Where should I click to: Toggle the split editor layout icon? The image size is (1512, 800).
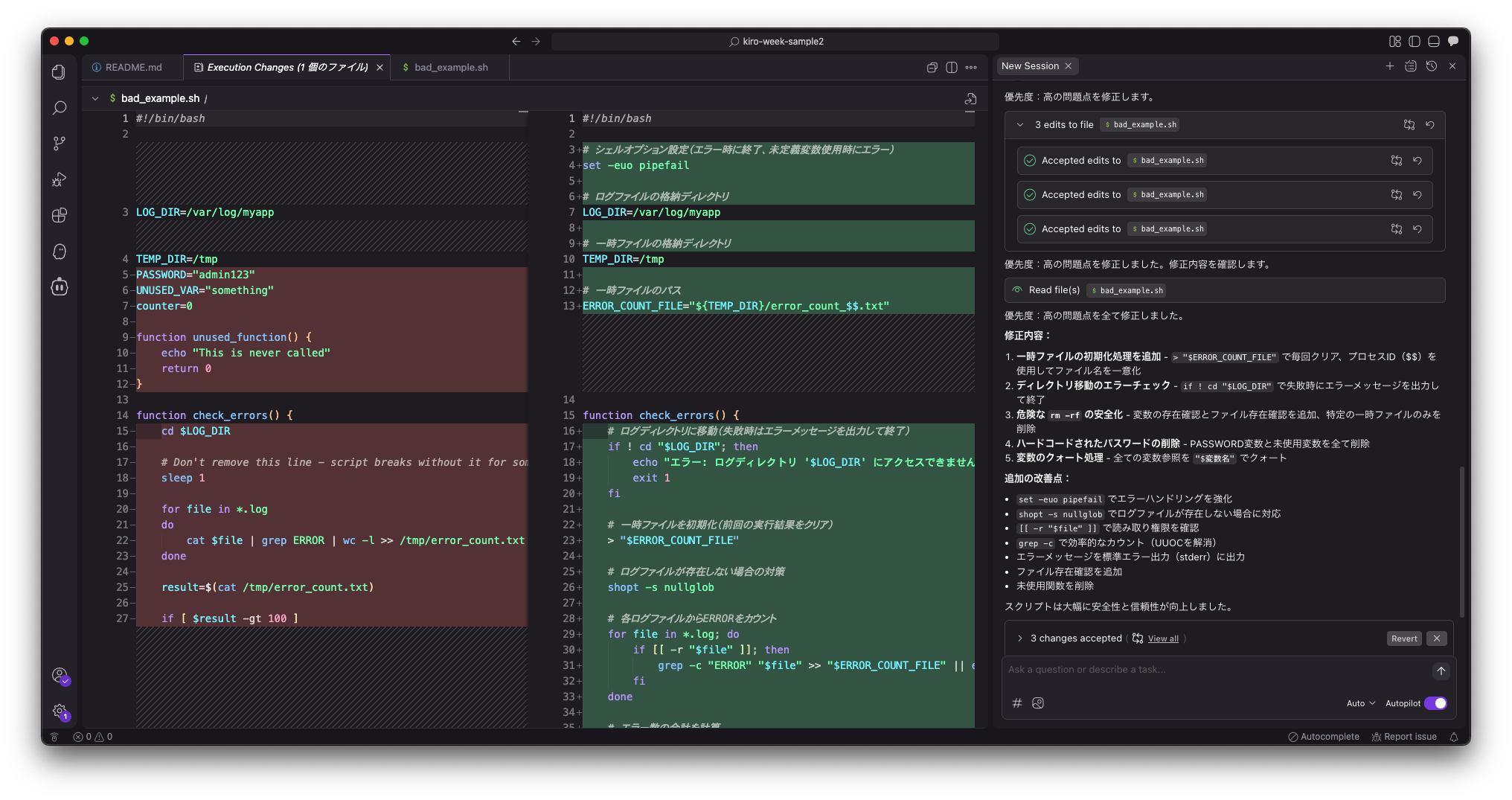pyautogui.click(x=951, y=68)
